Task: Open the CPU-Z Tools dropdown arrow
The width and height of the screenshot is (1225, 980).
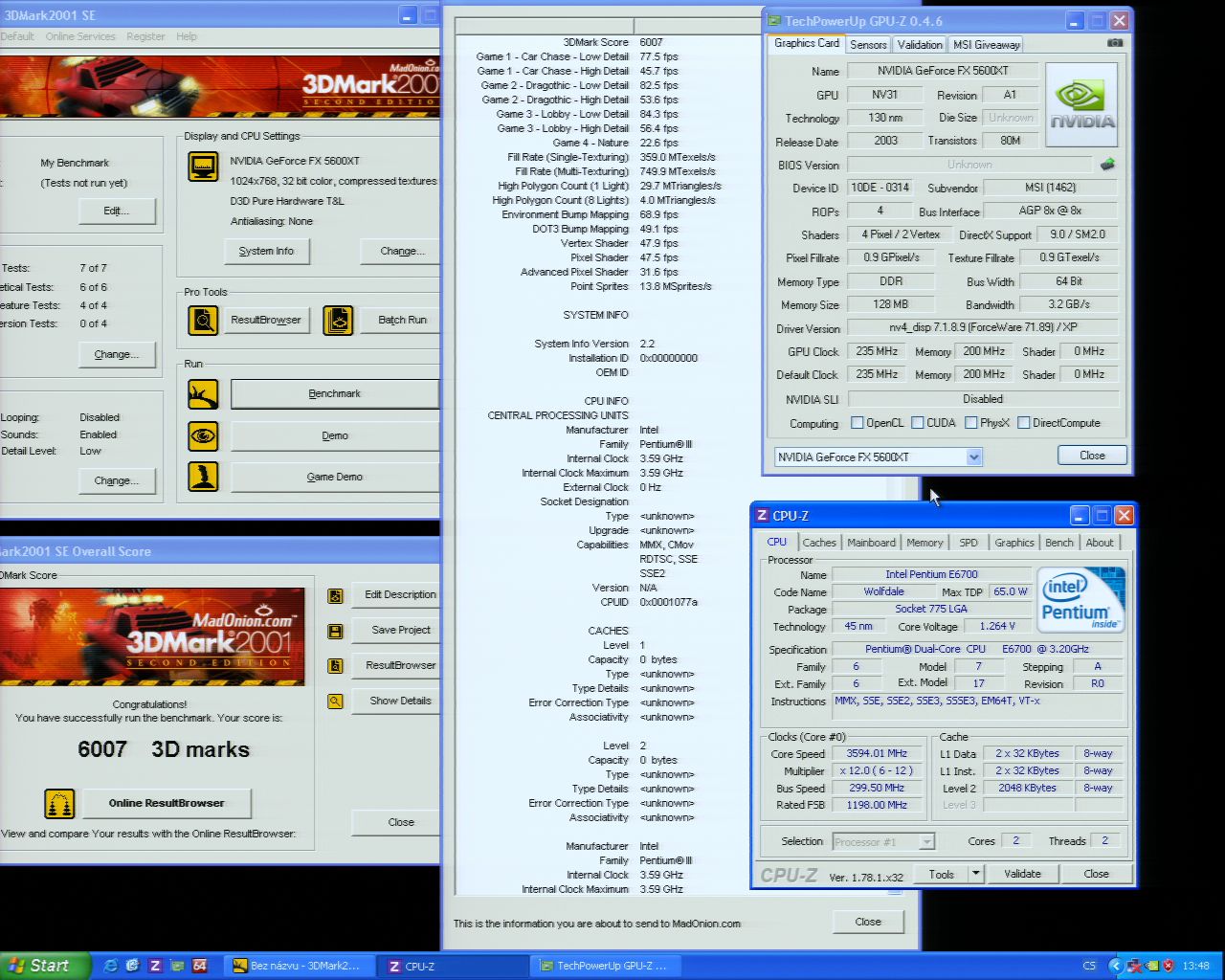Action: pyautogui.click(x=975, y=874)
